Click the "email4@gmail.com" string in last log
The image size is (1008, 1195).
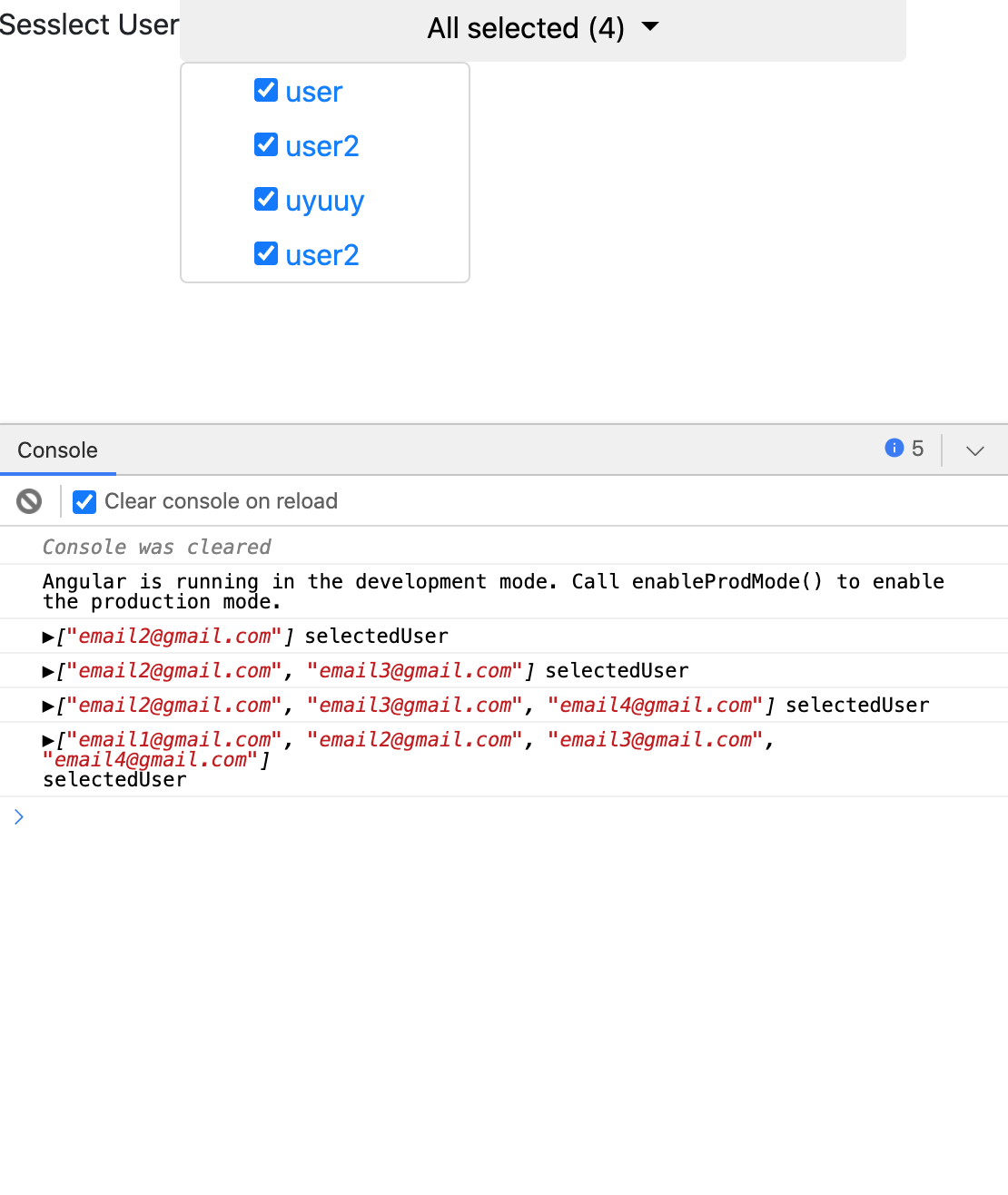pyautogui.click(x=150, y=760)
